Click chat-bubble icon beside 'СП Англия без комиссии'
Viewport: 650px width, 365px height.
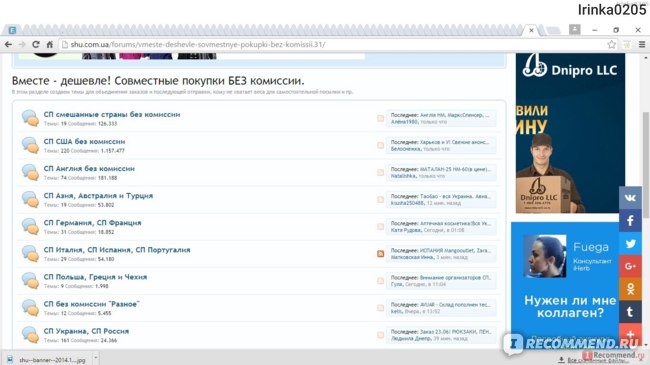[x=30, y=172]
